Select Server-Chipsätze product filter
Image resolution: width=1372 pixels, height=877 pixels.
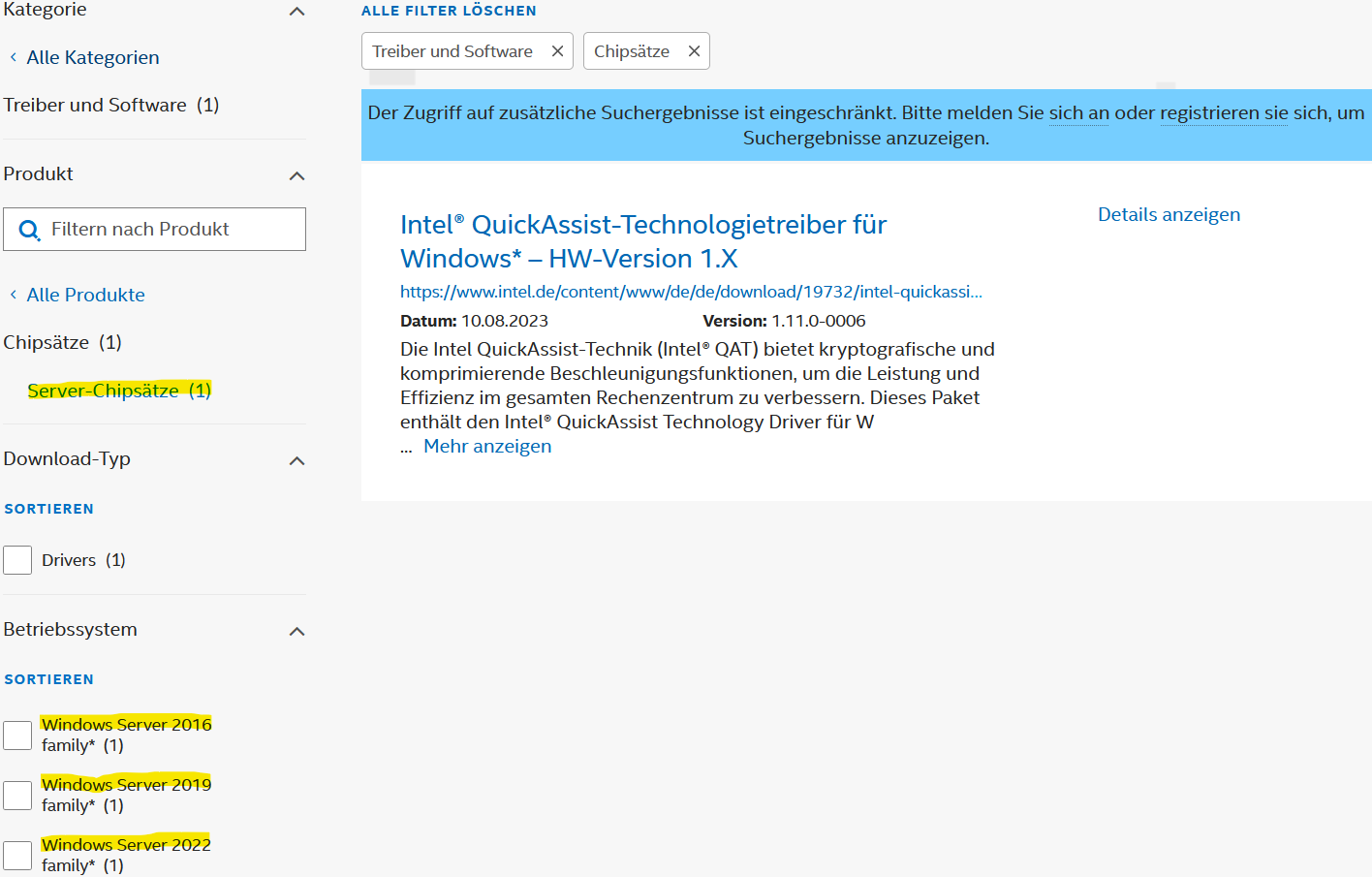(x=119, y=391)
